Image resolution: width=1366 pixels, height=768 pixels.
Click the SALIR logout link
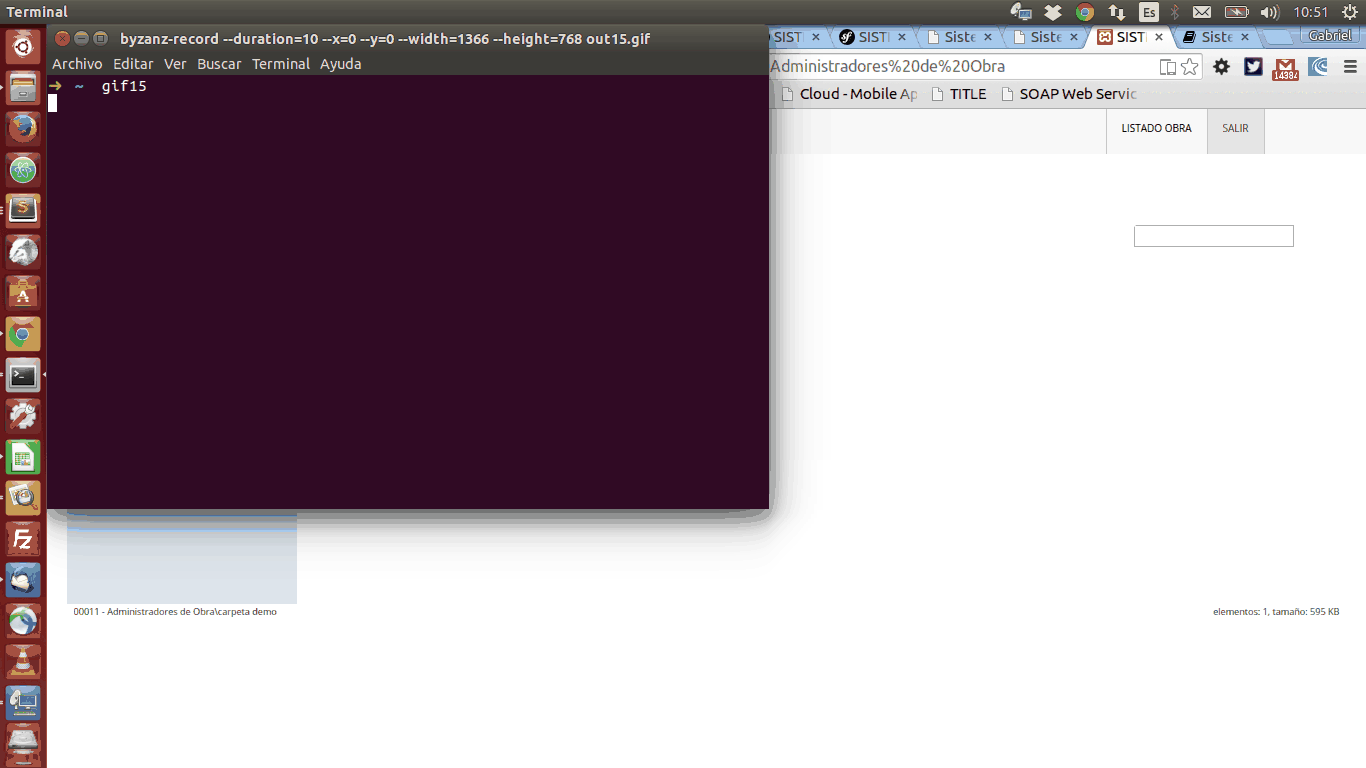click(1235, 129)
